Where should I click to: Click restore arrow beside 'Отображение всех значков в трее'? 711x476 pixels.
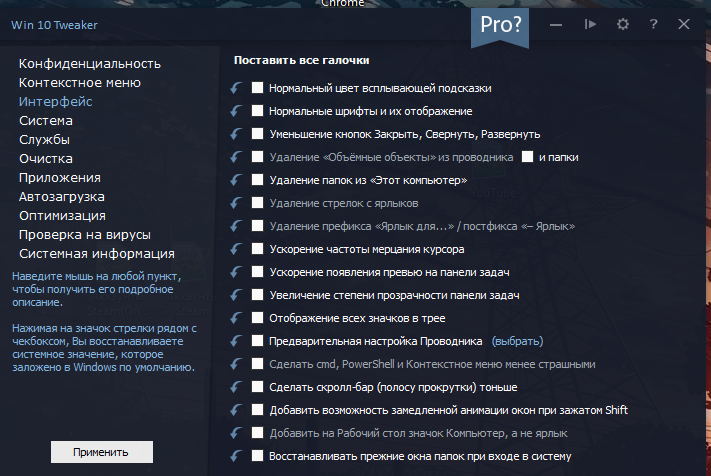pyautogui.click(x=236, y=318)
